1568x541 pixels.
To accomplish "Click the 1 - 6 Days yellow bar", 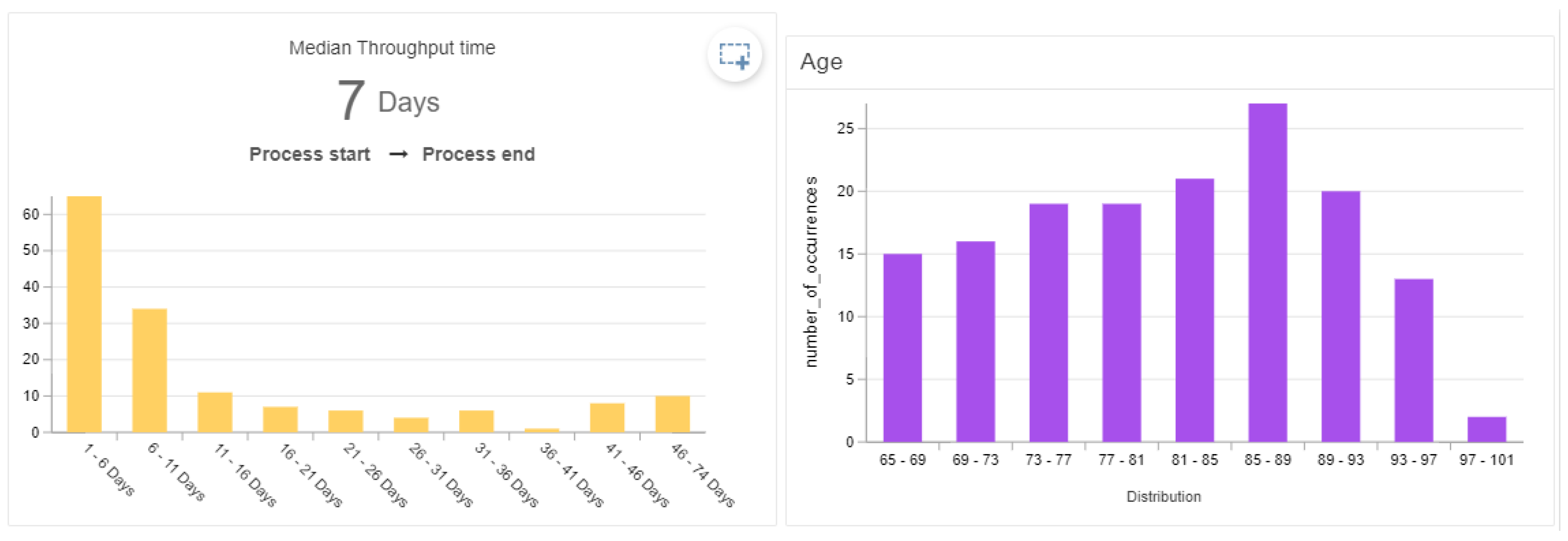I will click(84, 314).
